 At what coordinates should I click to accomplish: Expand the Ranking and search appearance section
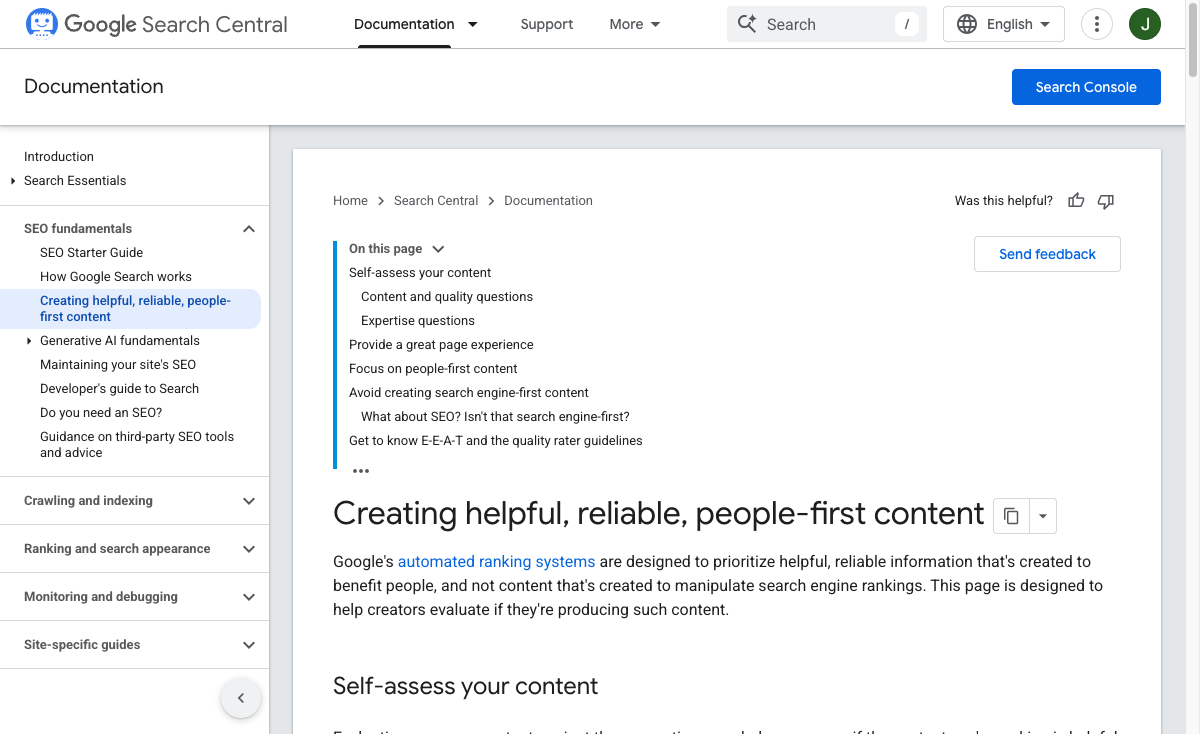click(x=249, y=549)
